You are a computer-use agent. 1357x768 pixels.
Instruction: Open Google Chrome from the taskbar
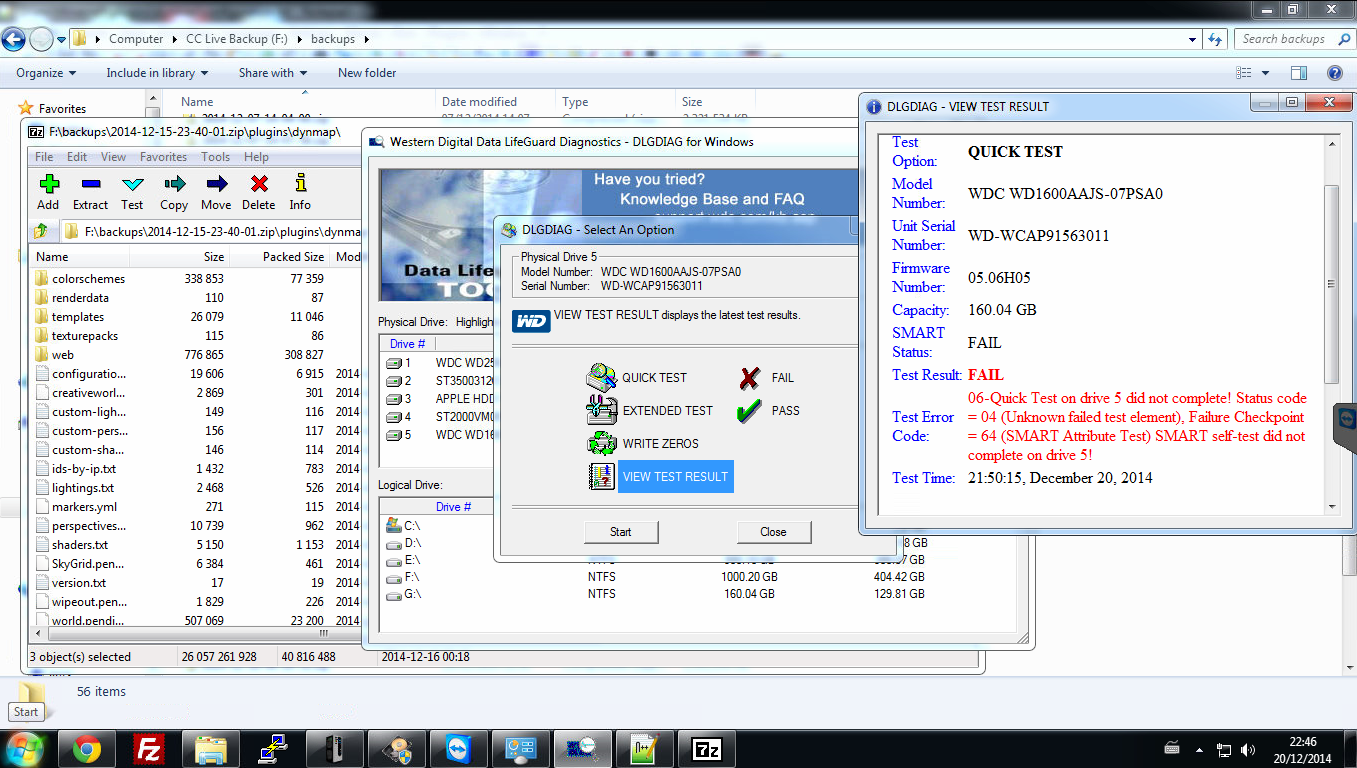tap(86, 748)
